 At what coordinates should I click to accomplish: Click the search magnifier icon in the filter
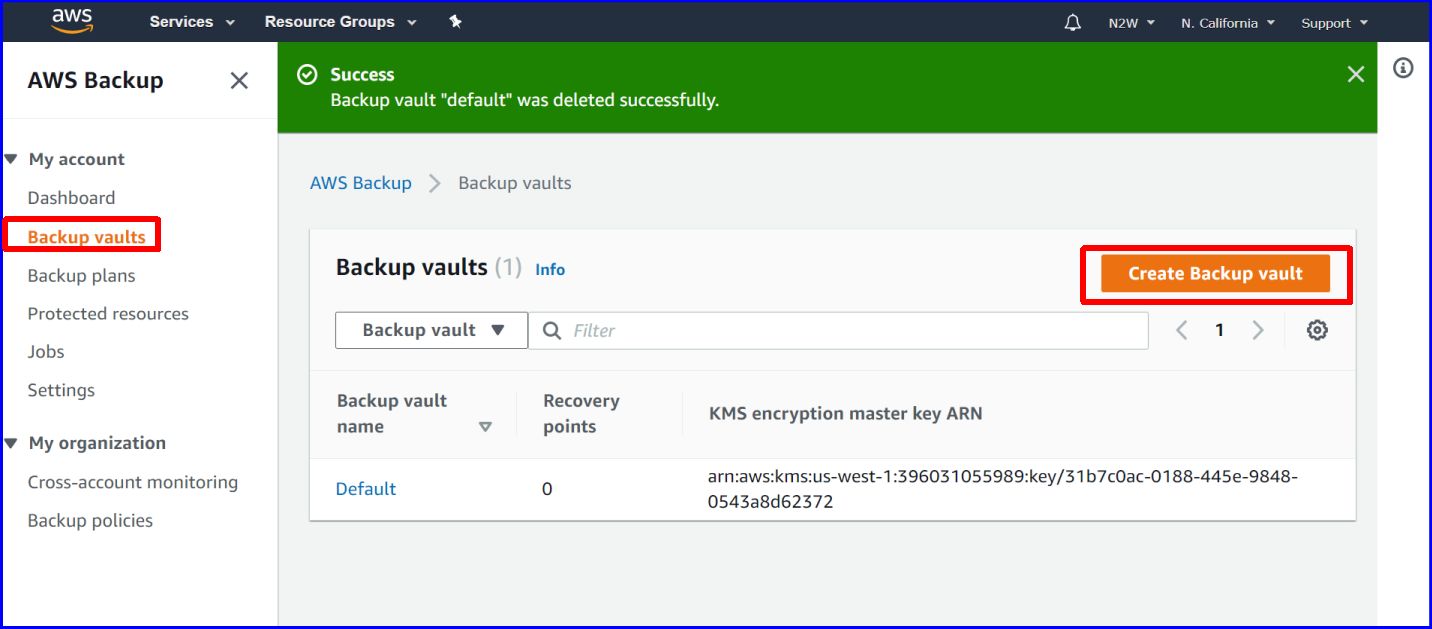(x=551, y=330)
